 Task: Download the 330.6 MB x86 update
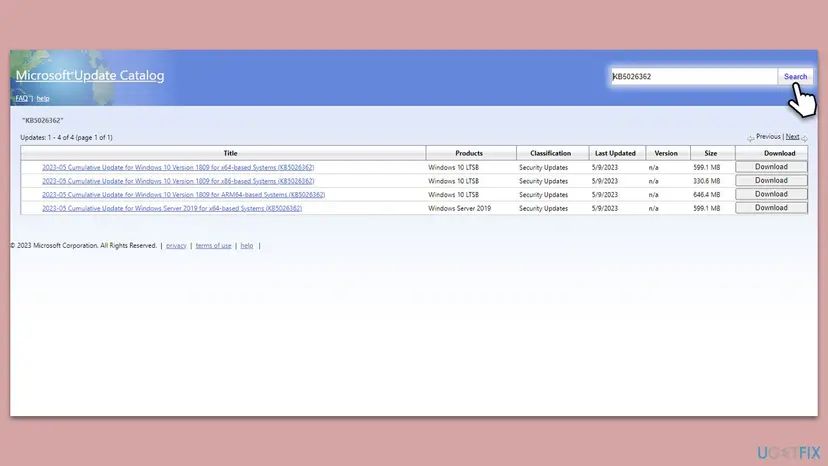pyautogui.click(x=771, y=181)
